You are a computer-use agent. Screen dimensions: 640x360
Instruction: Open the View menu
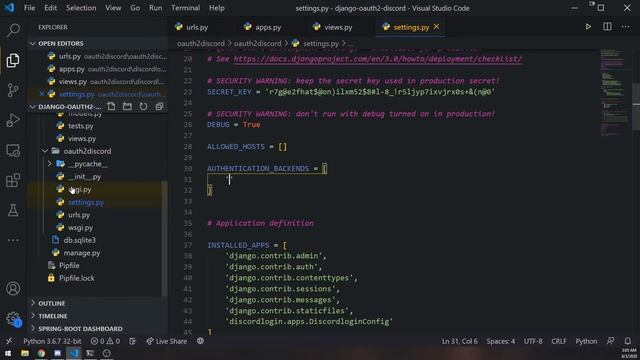click(x=113, y=8)
